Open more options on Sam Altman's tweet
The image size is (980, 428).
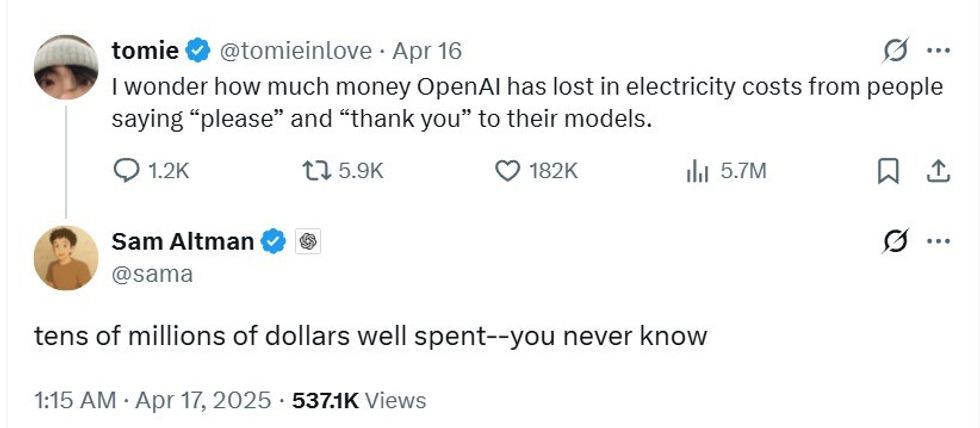click(938, 241)
